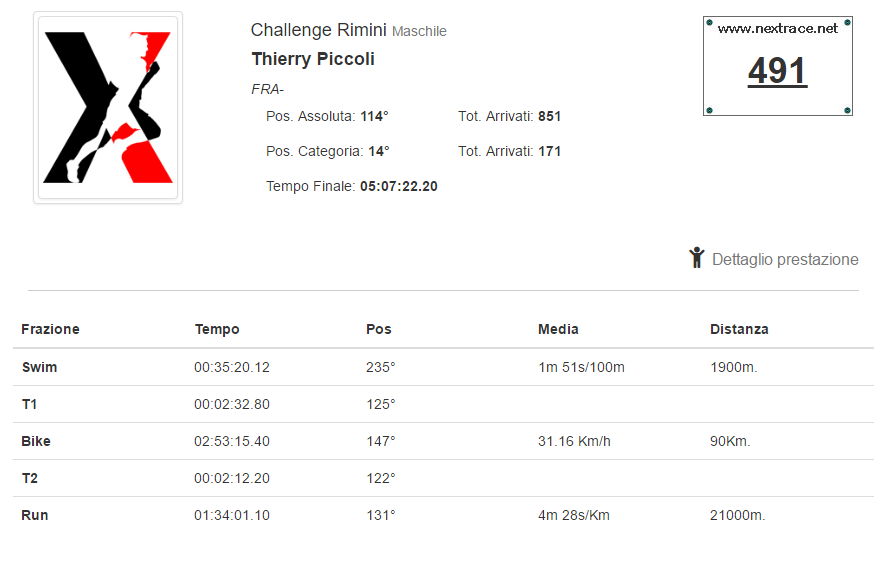
Task: Open the Dettaglio prestazione link
Action: [x=785, y=259]
